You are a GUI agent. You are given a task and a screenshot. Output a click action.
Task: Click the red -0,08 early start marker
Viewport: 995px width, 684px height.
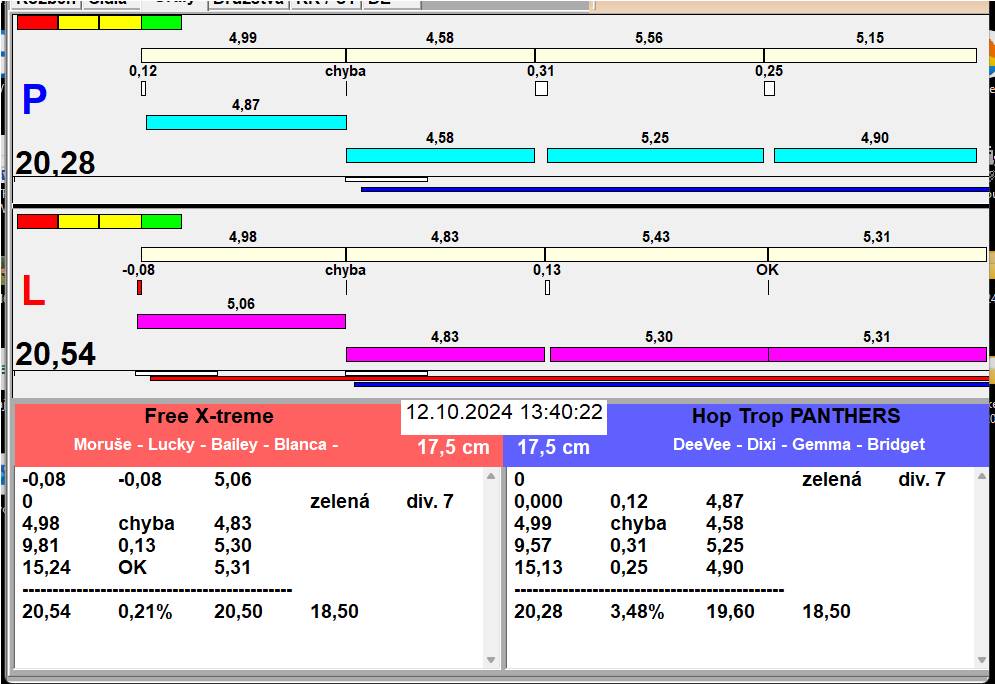pyautogui.click(x=140, y=287)
